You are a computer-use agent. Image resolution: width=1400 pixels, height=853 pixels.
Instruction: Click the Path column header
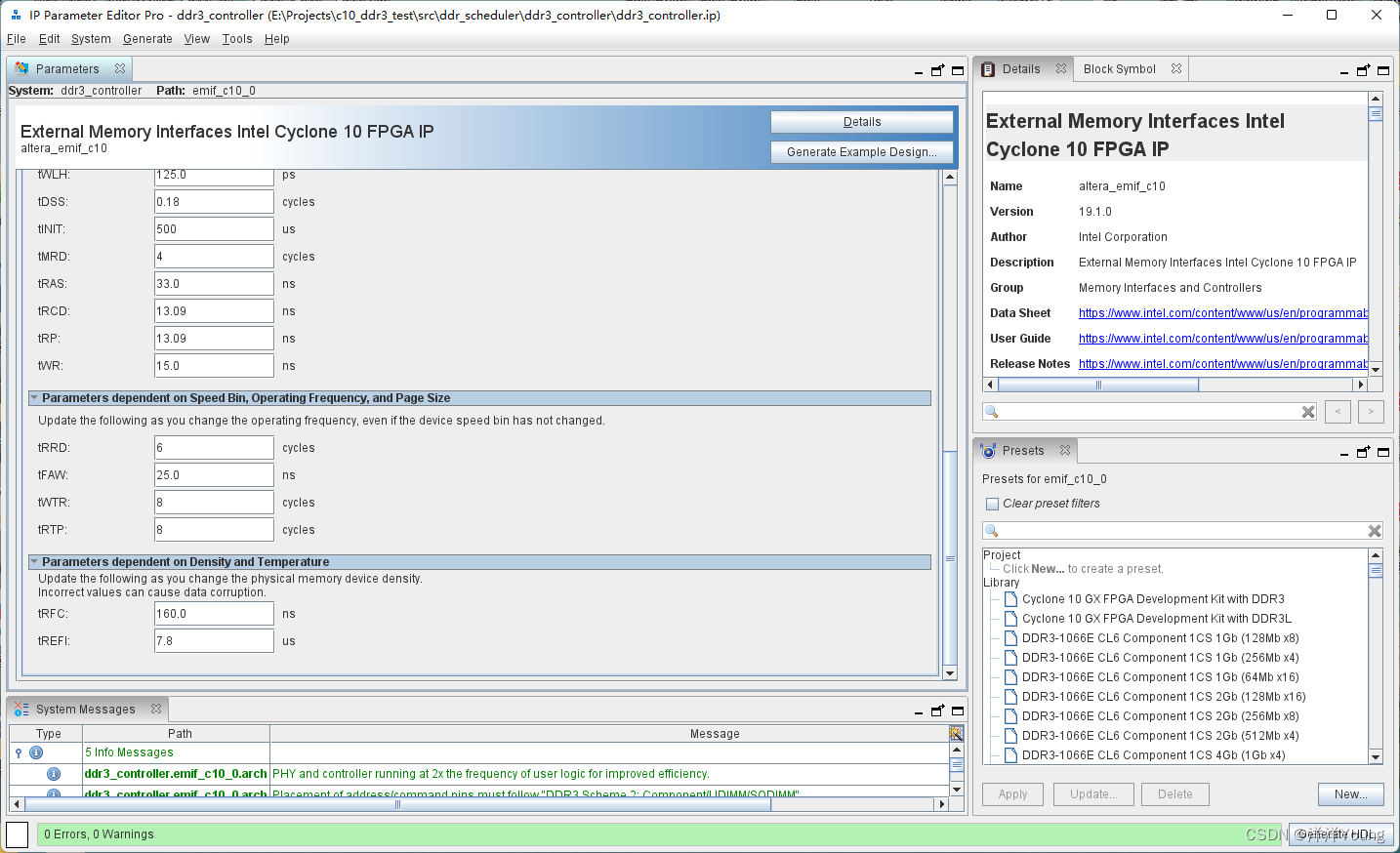176,734
